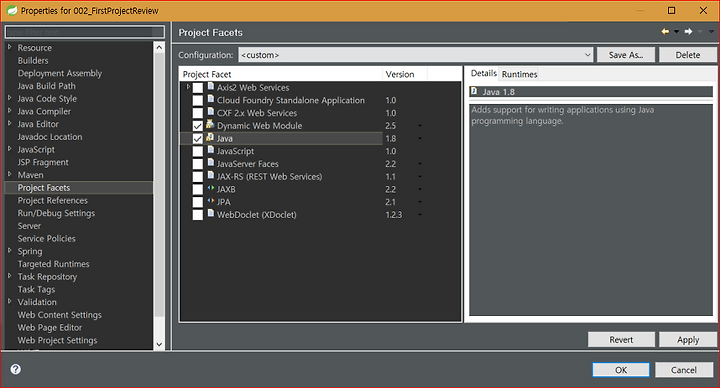
Task: Click the Java facet icon in list
Action: (x=210, y=137)
